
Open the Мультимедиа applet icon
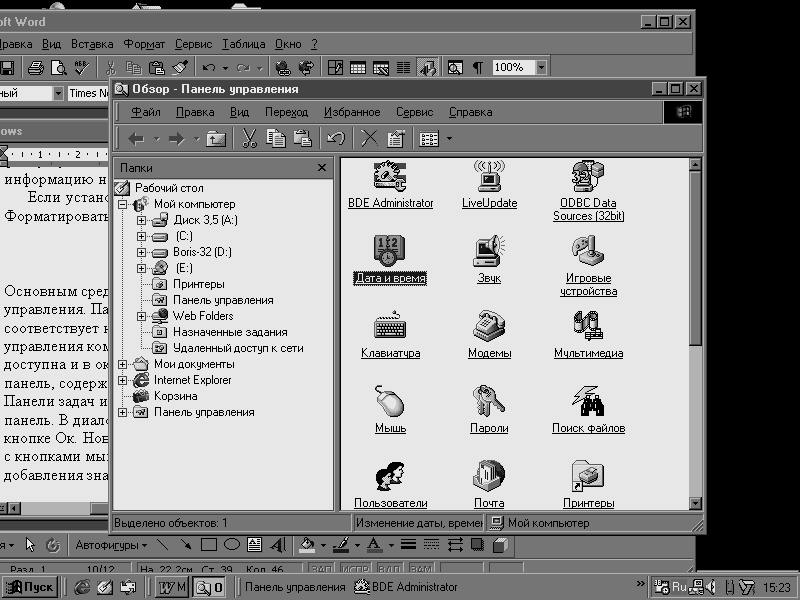[588, 326]
